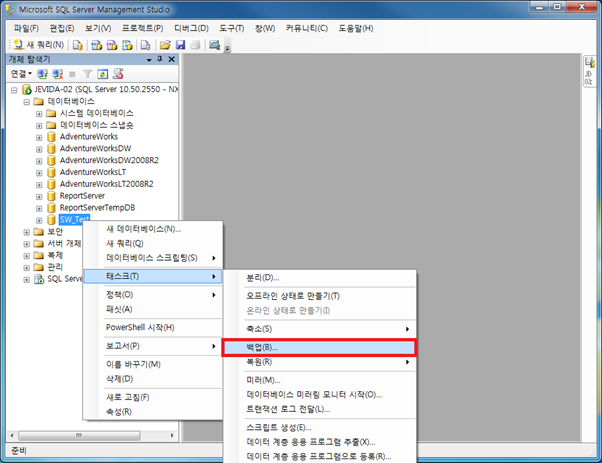
Task: Expand the AdventureWorks database node
Action: [x=39, y=137]
